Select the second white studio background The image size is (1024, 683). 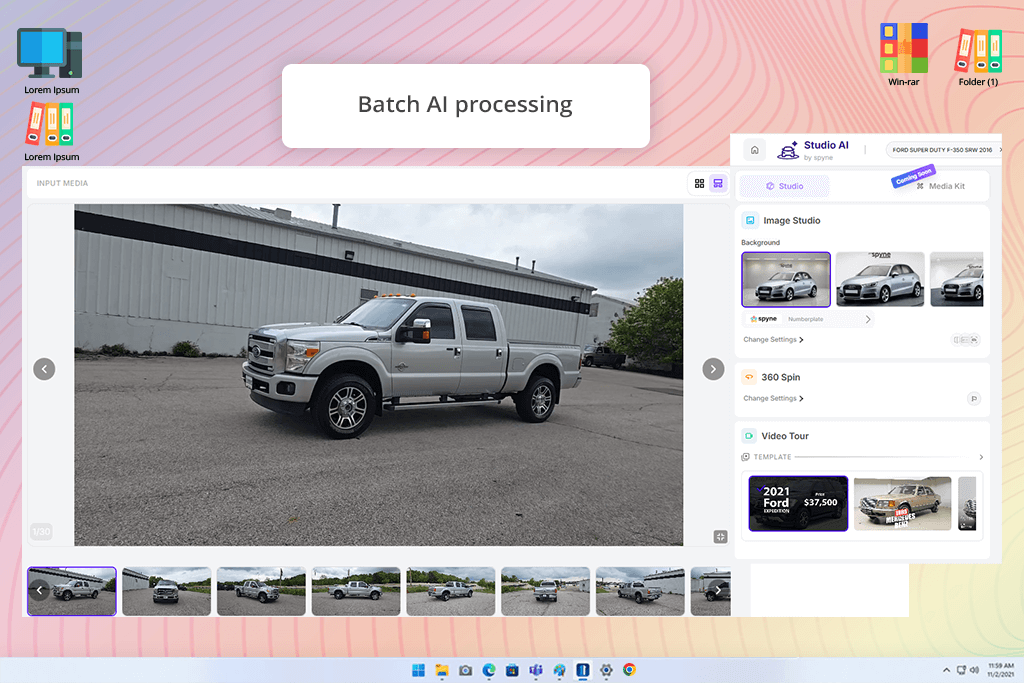click(x=880, y=279)
